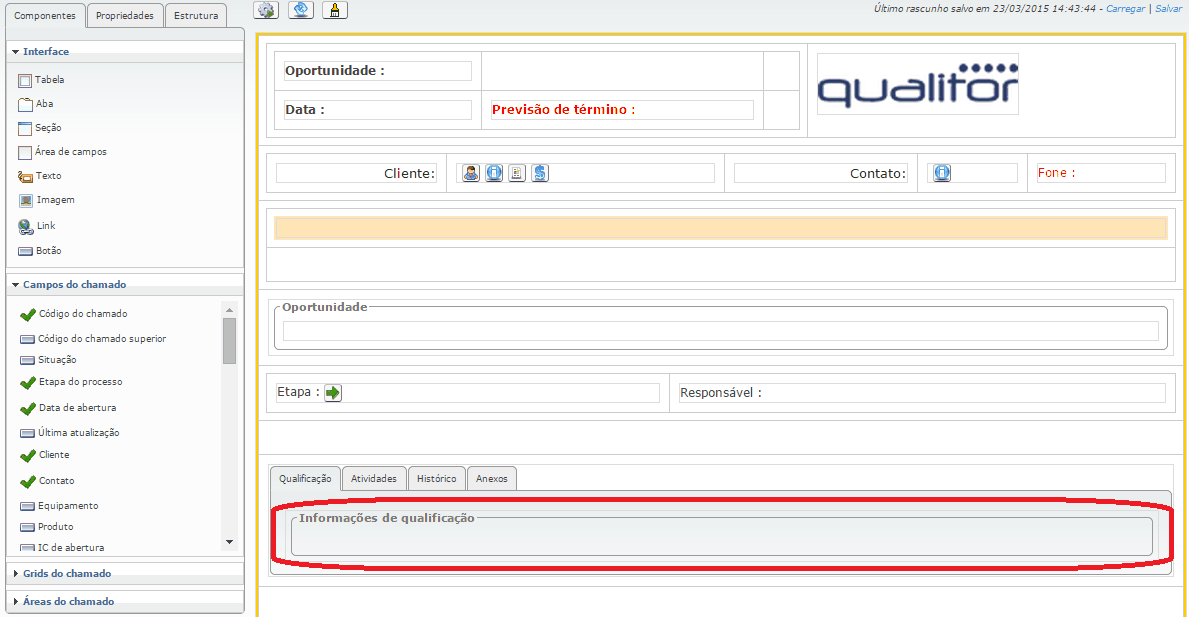The width and height of the screenshot is (1189, 619).
Task: Click the blue refresh icon in top toolbar
Action: click(x=301, y=10)
